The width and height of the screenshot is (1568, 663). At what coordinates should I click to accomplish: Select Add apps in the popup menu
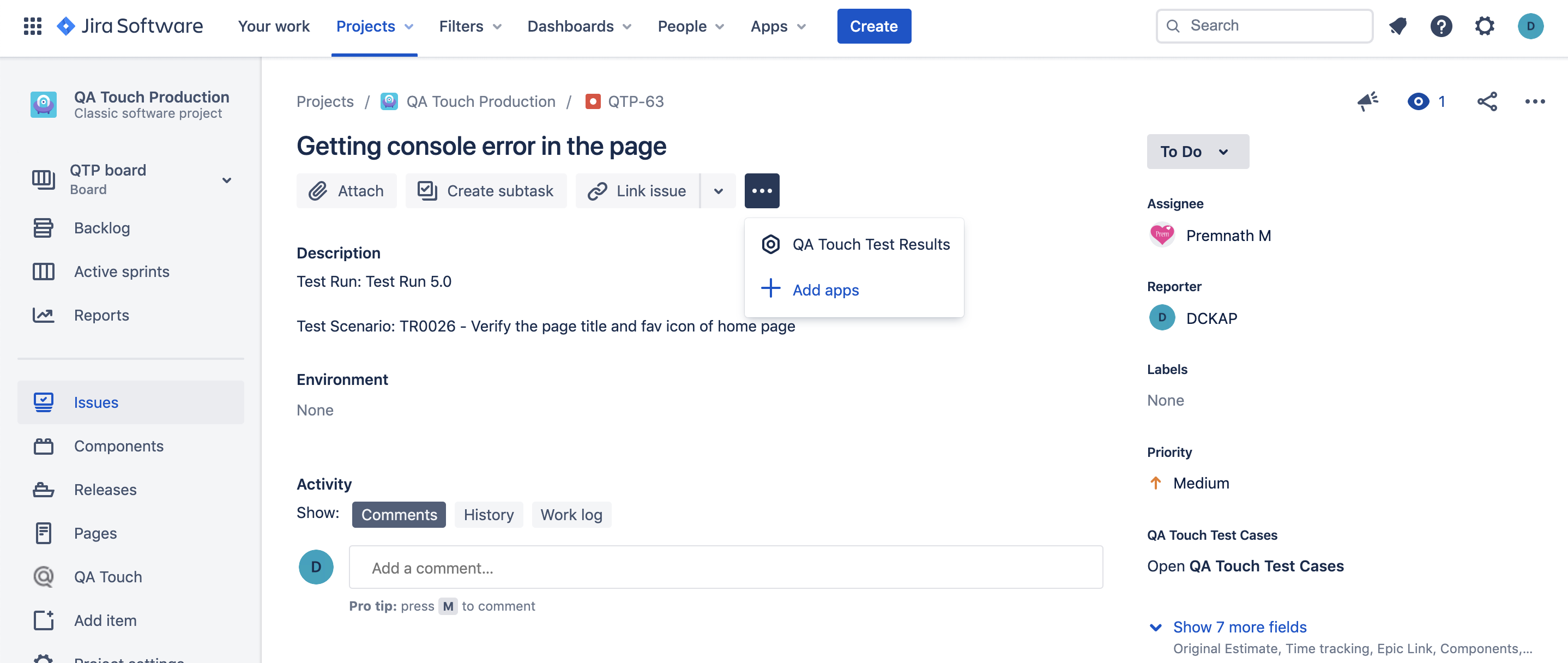pyautogui.click(x=854, y=290)
